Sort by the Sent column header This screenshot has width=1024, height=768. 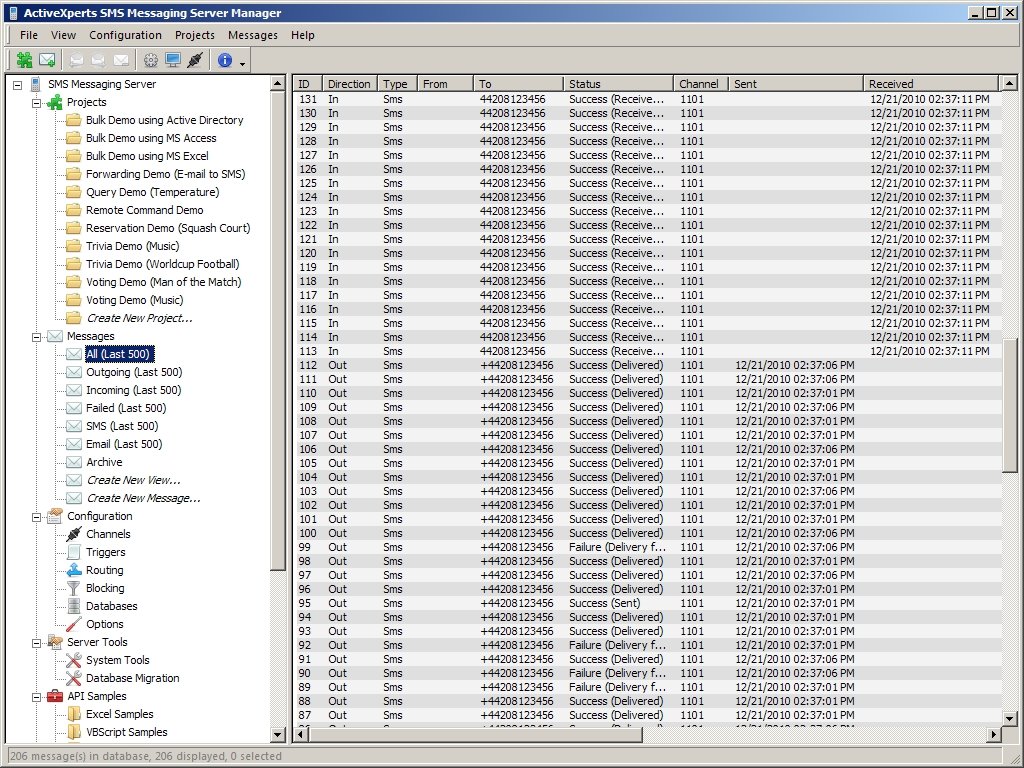[x=795, y=84]
